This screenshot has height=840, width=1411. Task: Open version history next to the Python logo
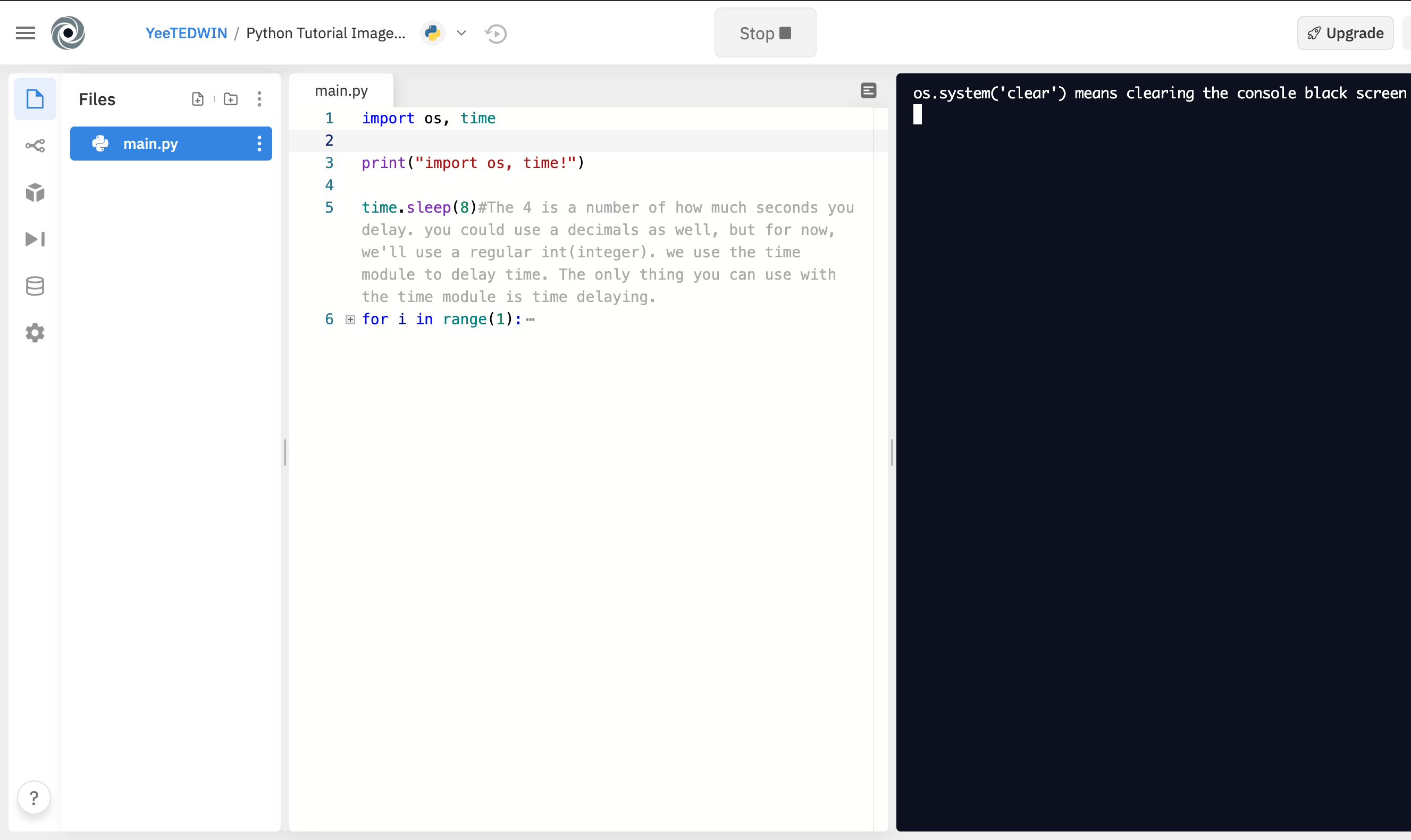click(495, 33)
